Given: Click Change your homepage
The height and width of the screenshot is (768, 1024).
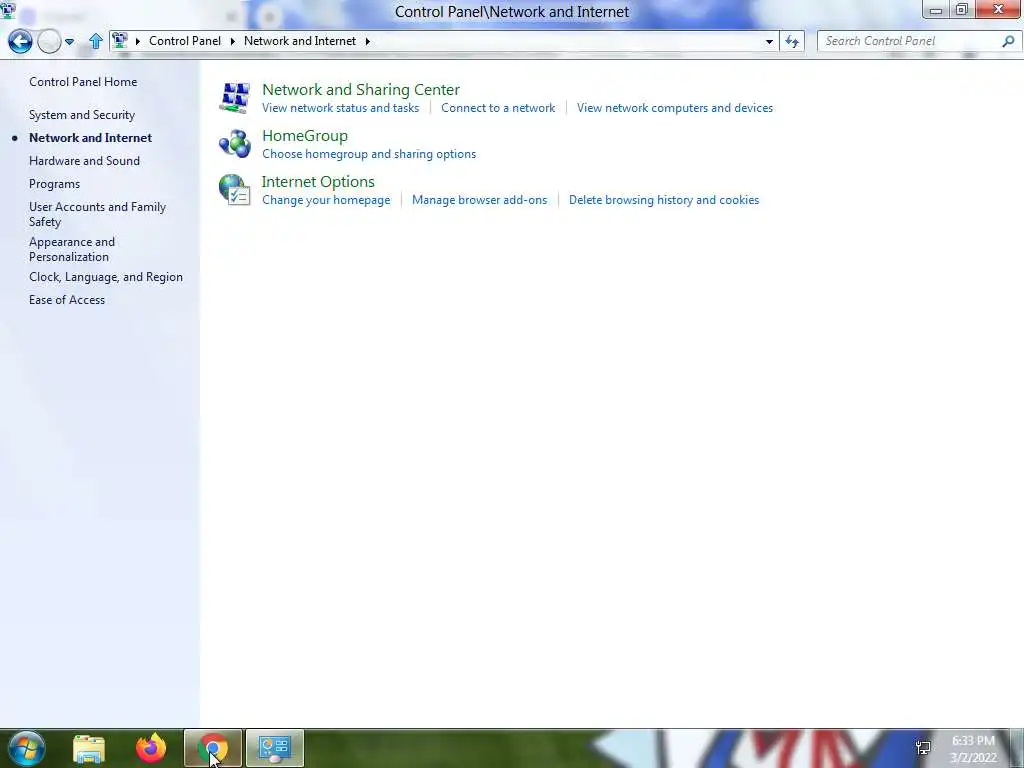Looking at the screenshot, I should tap(326, 200).
